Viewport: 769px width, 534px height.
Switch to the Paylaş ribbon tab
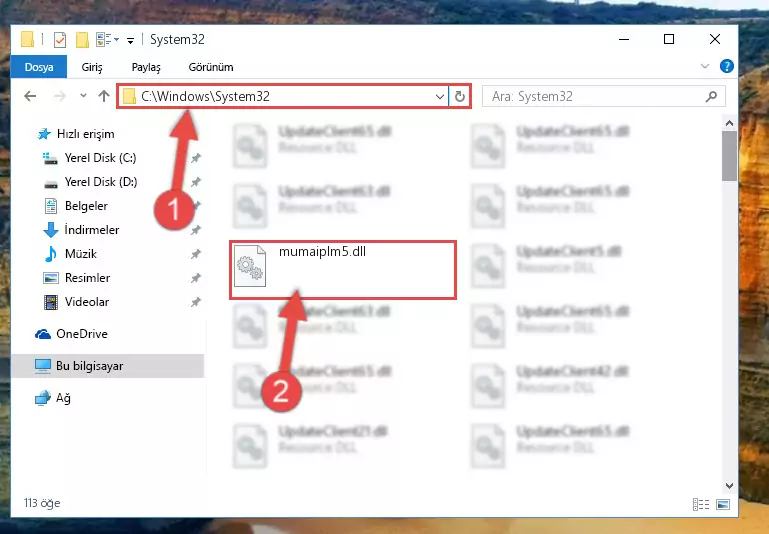146,67
